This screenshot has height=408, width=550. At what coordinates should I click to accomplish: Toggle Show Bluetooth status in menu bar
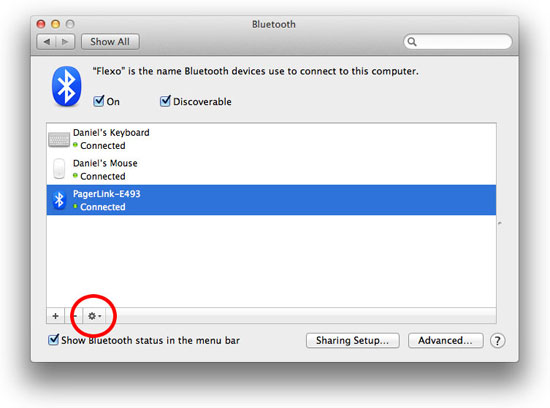(53, 340)
